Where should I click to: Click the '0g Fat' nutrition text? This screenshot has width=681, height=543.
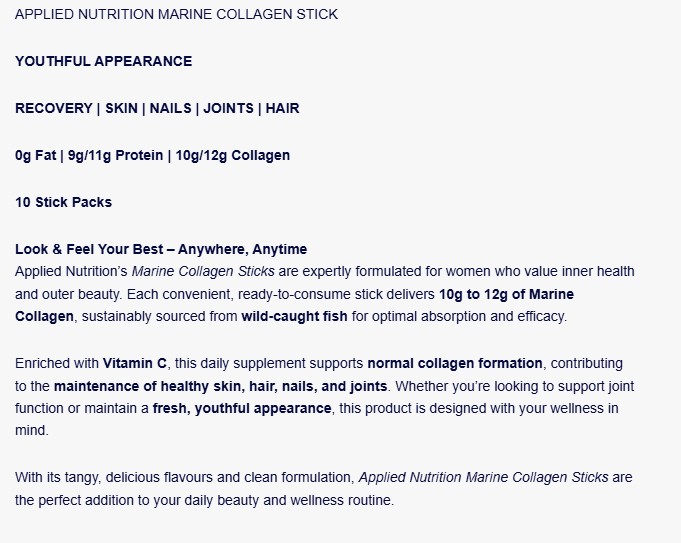(x=35, y=155)
